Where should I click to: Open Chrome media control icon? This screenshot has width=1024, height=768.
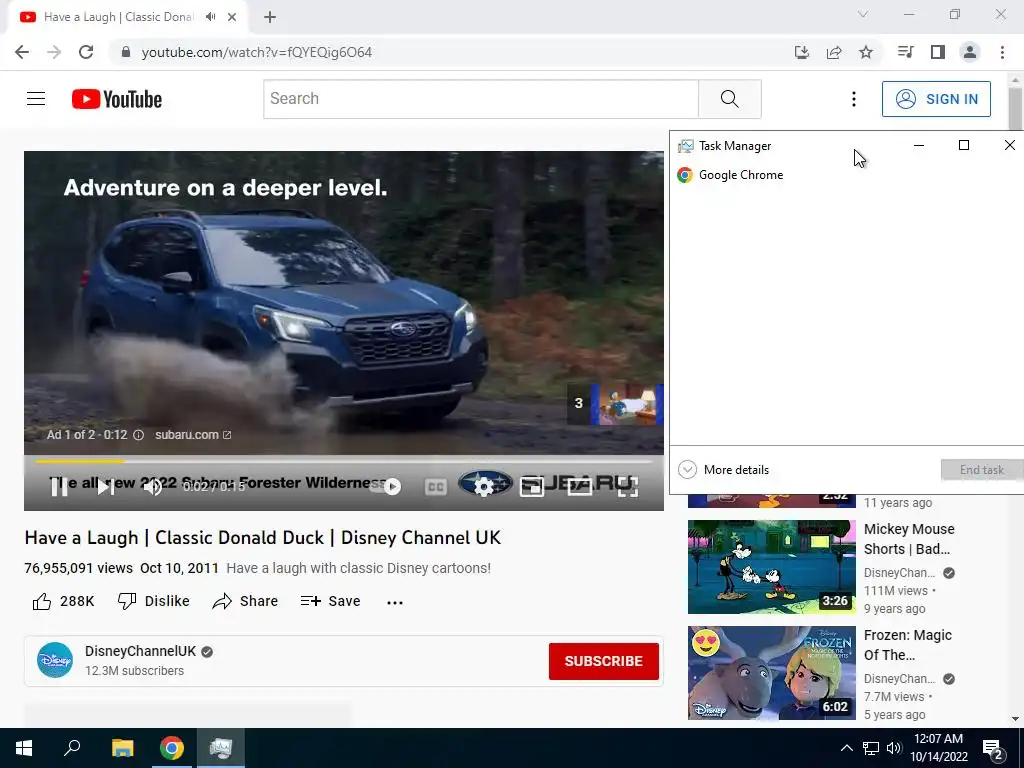[905, 52]
